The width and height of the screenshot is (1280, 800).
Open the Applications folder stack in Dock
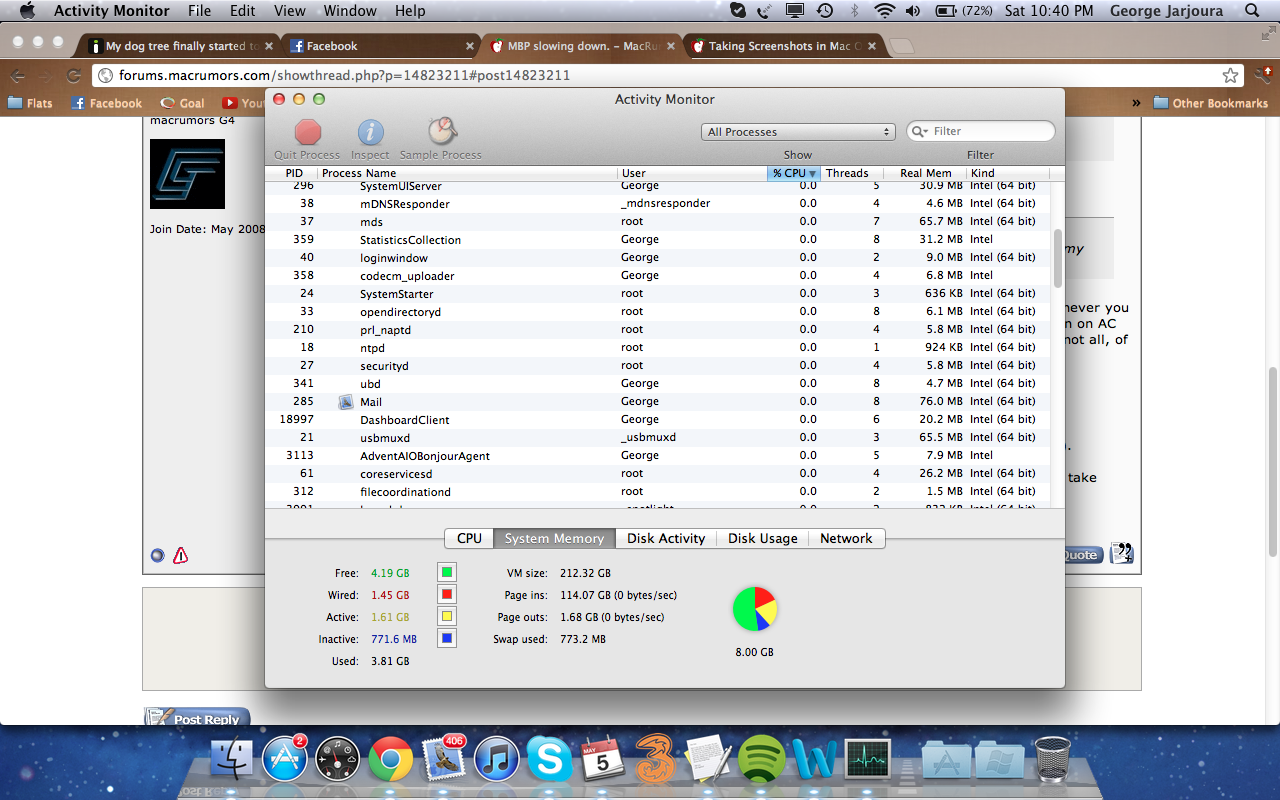pyautogui.click(x=946, y=760)
